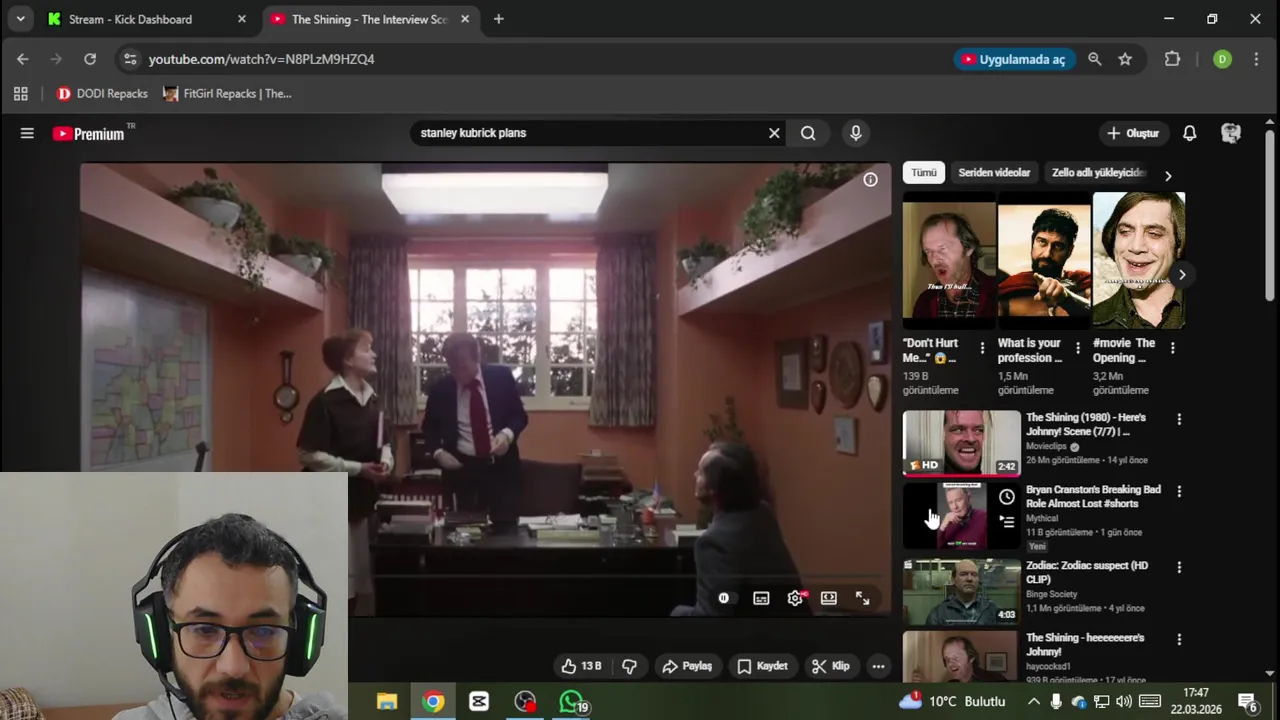The width and height of the screenshot is (1280, 720).
Task: Click the search magnifier button
Action: tap(808, 133)
